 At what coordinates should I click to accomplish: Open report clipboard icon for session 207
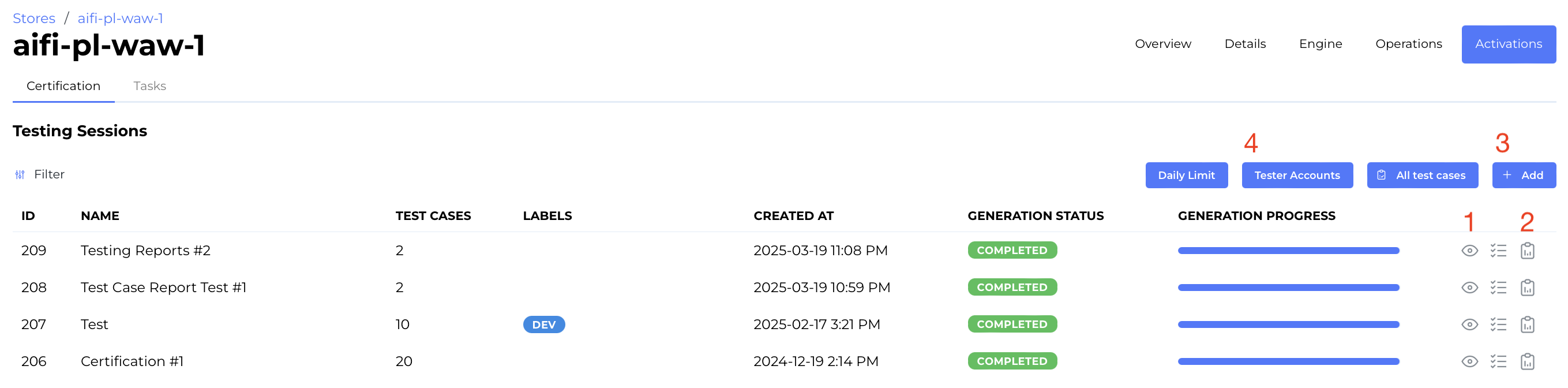(1526, 324)
